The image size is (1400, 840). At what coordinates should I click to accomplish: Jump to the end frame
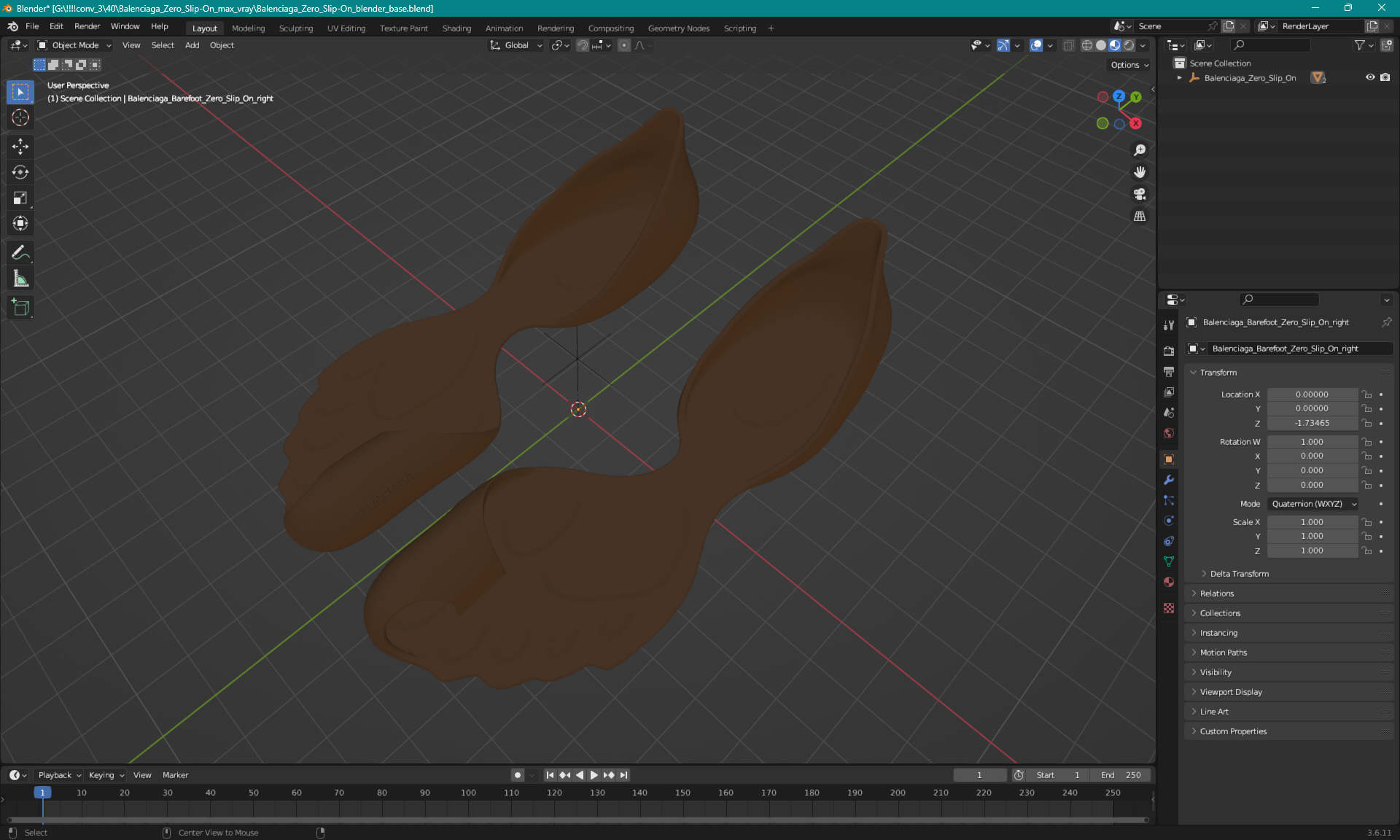[x=623, y=775]
